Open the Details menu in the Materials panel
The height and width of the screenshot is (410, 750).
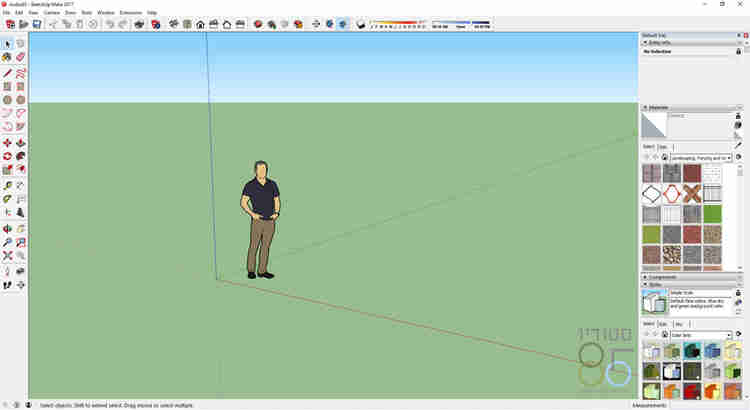click(x=739, y=157)
